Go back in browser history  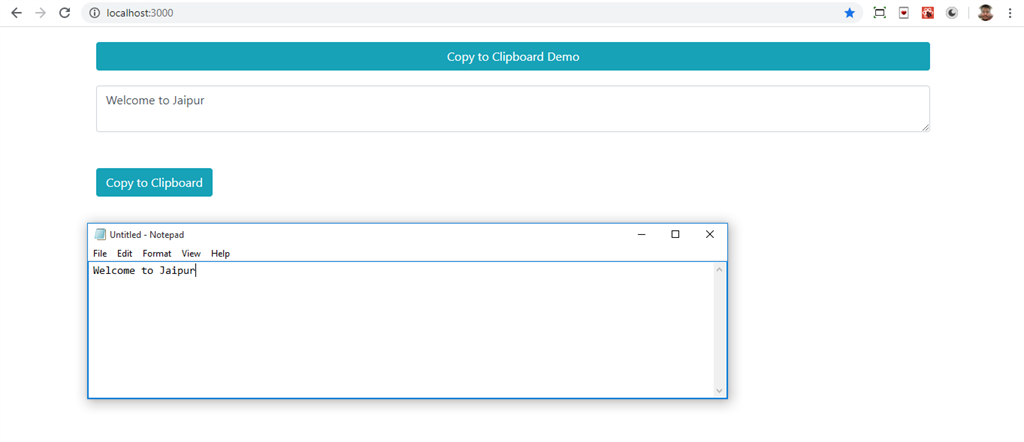point(16,13)
